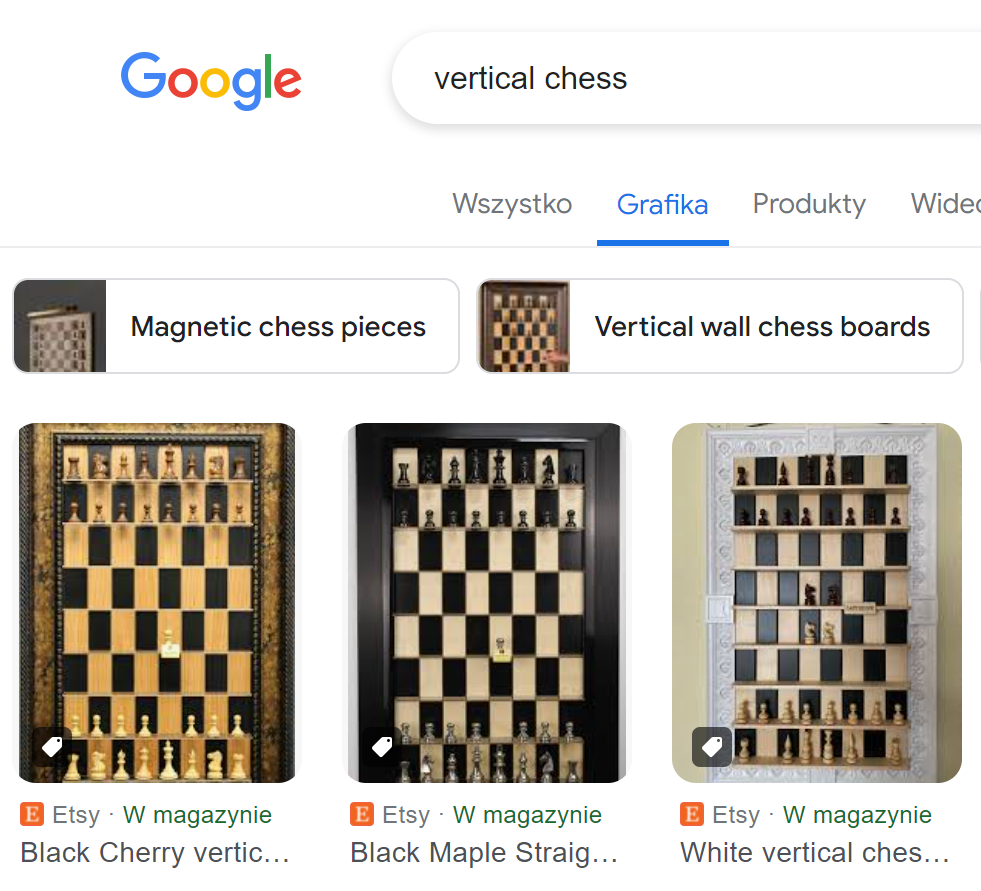981x891 pixels.
Task: Click the Vertical wall chess boards chip thumbnail
Action: tap(525, 326)
